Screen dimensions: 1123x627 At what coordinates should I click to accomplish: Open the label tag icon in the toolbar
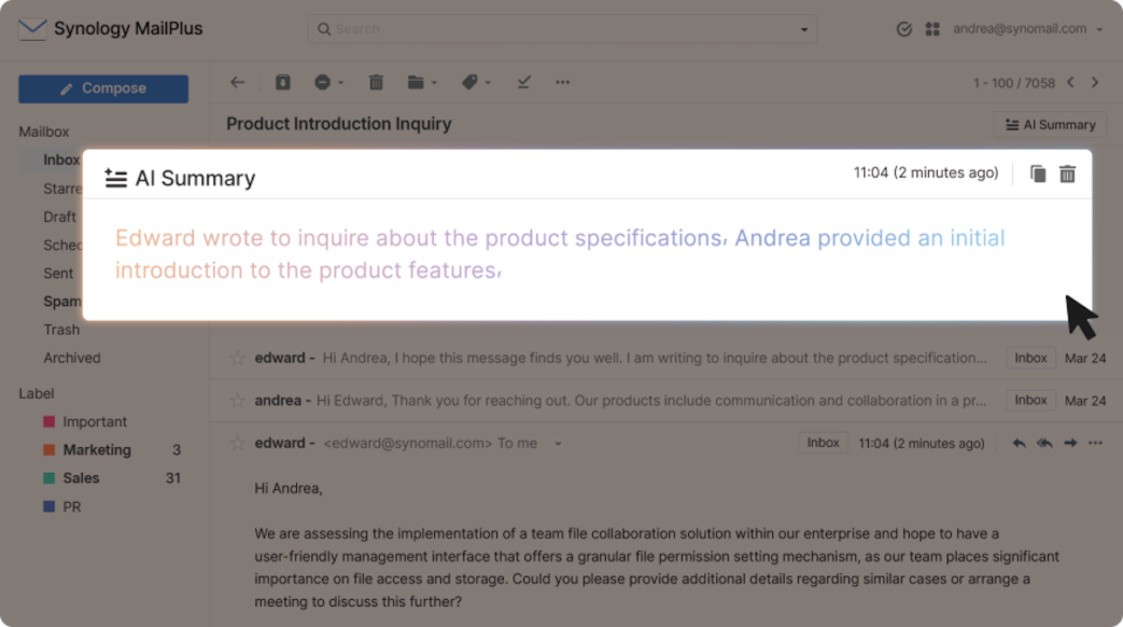472,82
